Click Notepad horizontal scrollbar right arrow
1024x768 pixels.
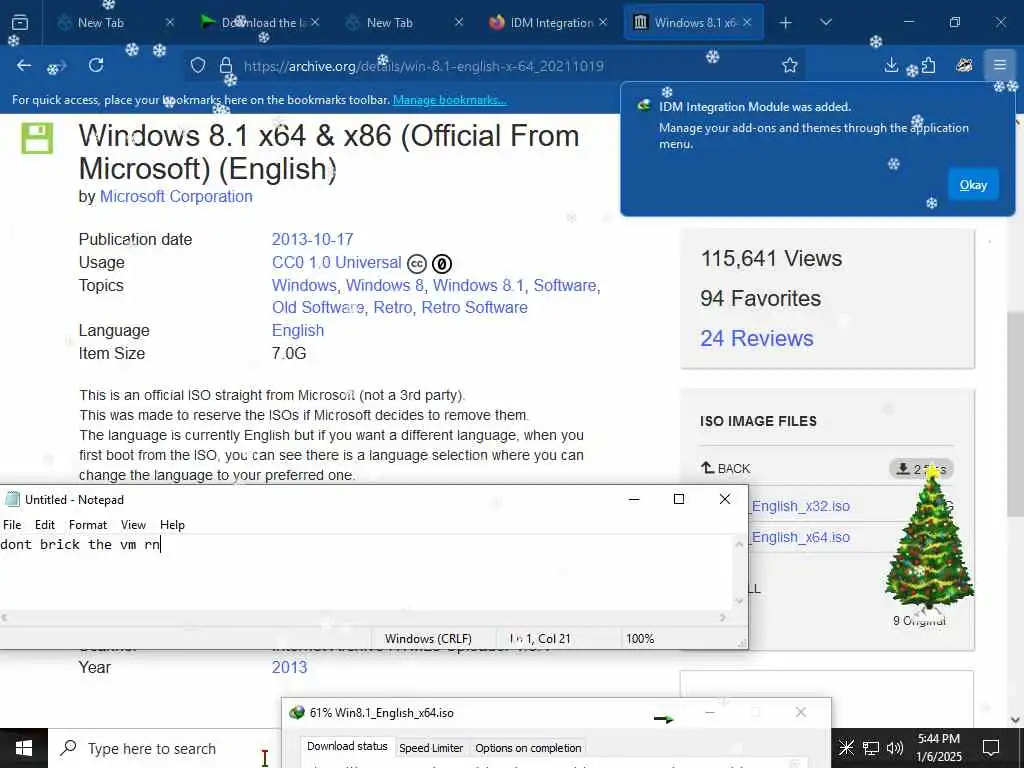pyautogui.click(x=723, y=617)
